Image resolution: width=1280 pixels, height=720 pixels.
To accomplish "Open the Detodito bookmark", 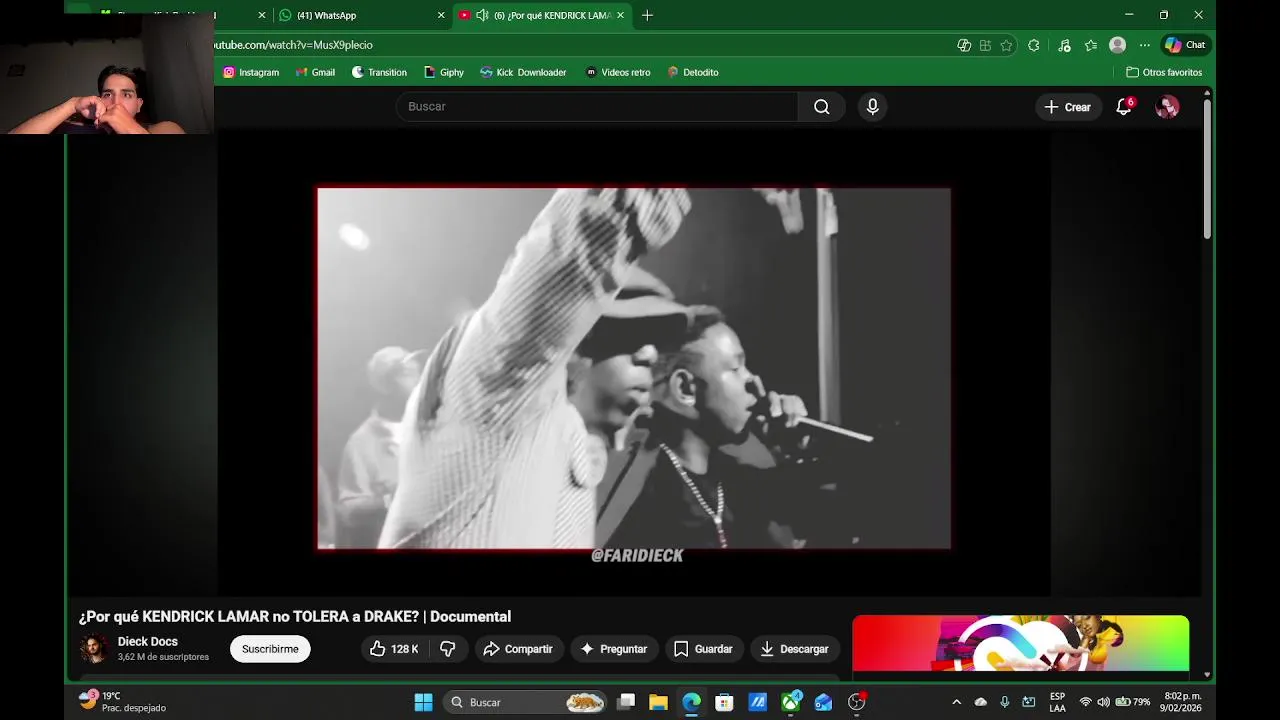I will [x=693, y=72].
